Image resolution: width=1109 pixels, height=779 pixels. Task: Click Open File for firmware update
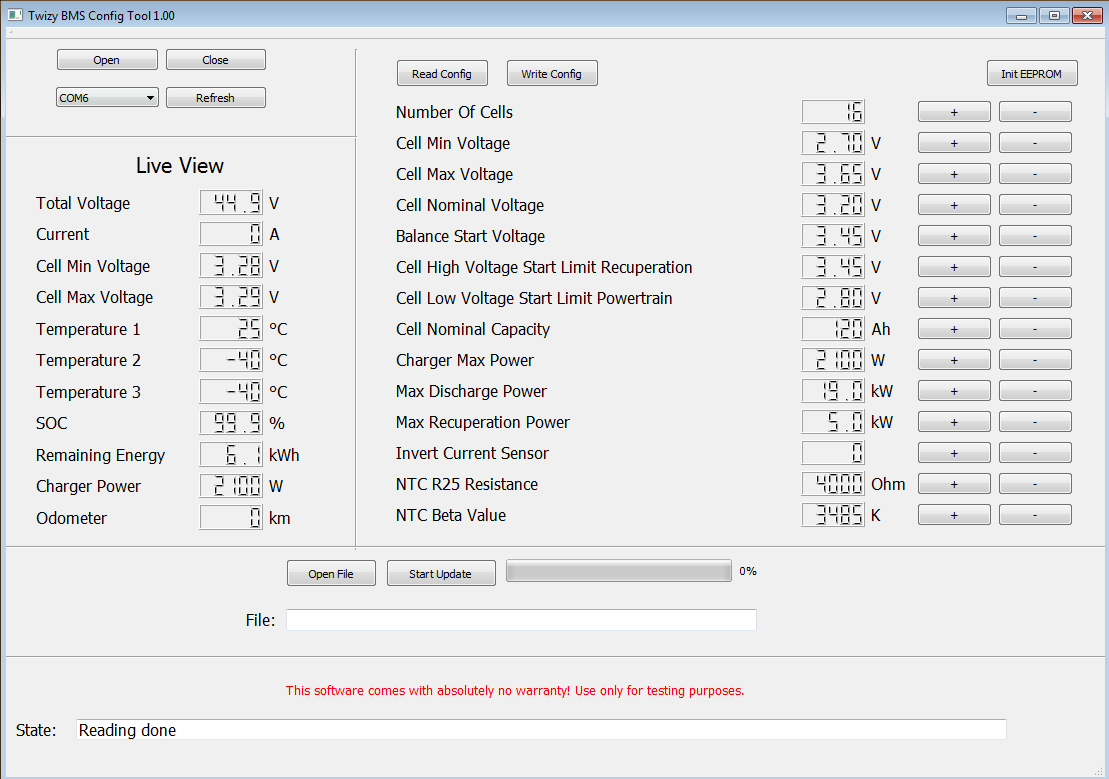[x=331, y=574]
